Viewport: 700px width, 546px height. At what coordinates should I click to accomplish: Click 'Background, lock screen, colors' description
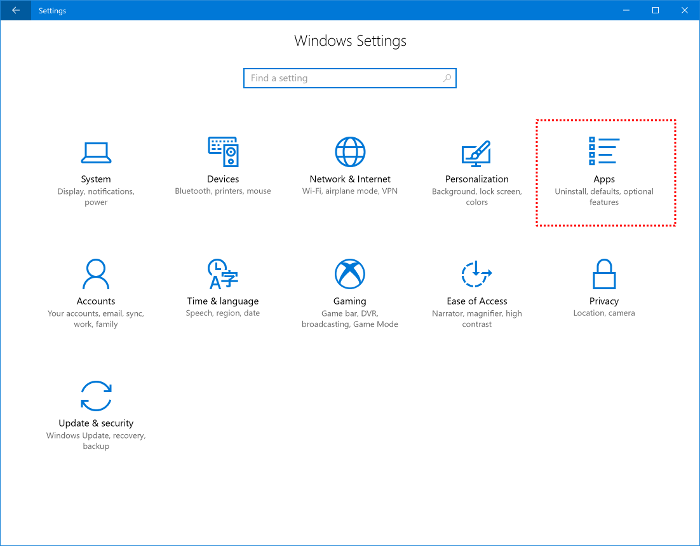tap(477, 197)
